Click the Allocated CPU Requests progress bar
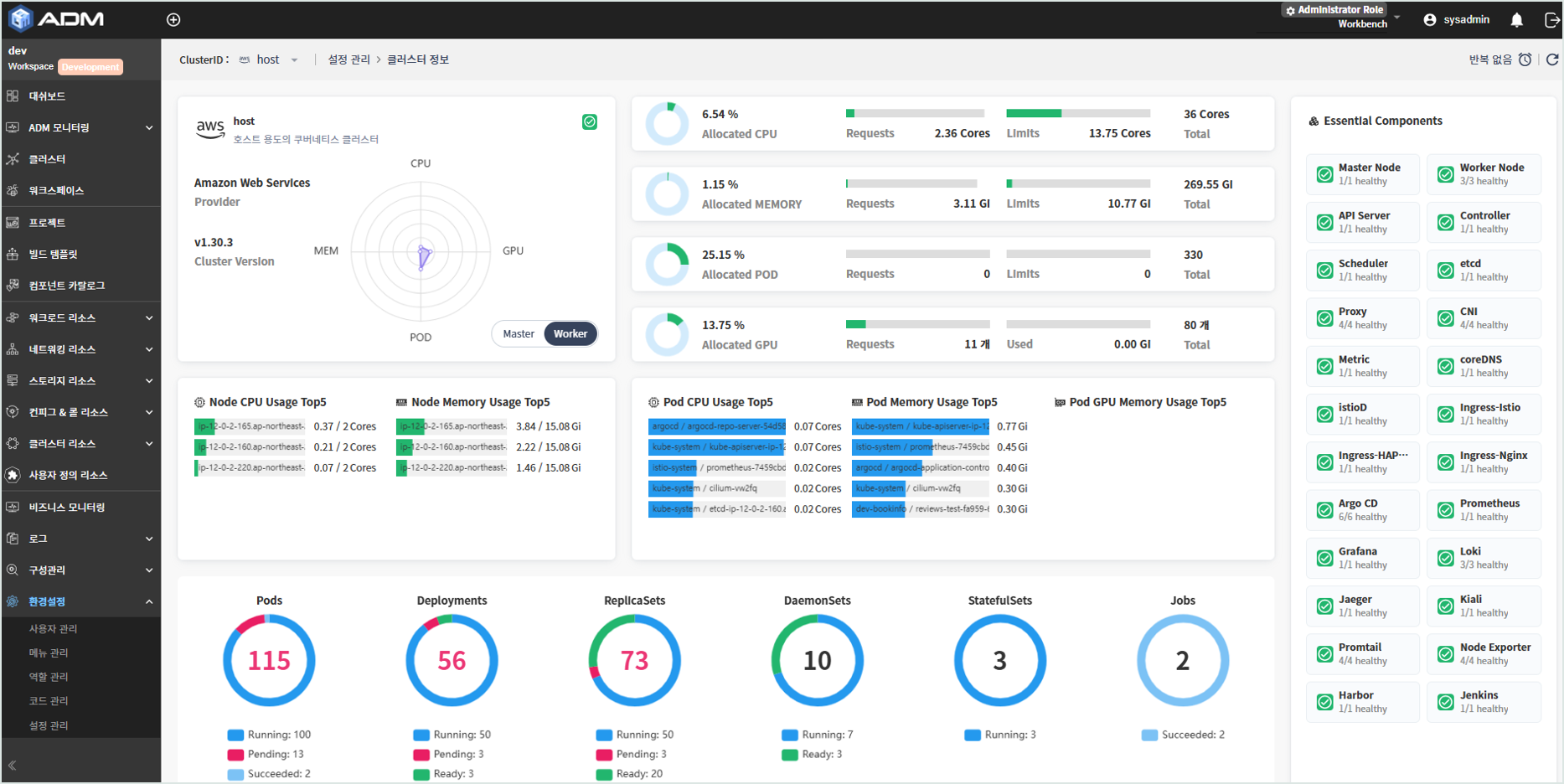The width and height of the screenshot is (1564, 784). coord(915,113)
